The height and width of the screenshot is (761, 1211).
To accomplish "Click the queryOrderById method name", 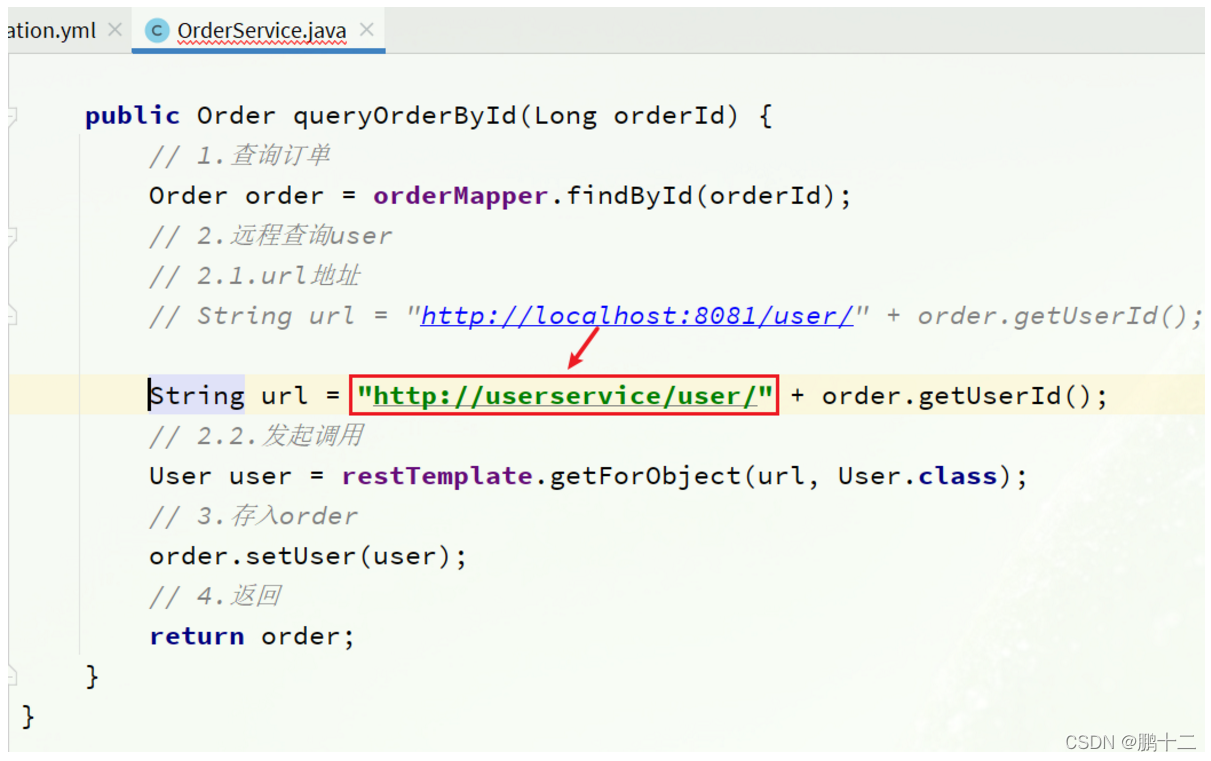I will click(405, 116).
